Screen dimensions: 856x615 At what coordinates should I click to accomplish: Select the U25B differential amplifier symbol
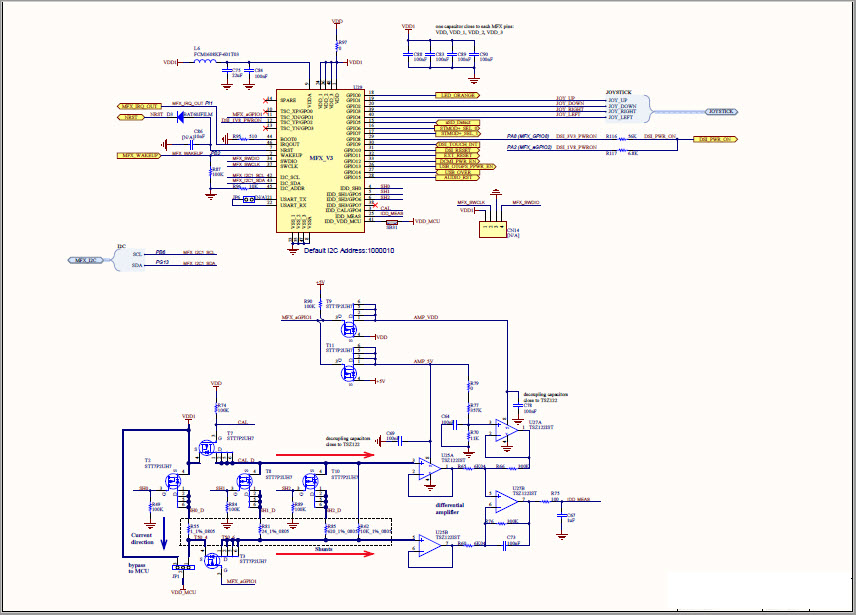[429, 544]
